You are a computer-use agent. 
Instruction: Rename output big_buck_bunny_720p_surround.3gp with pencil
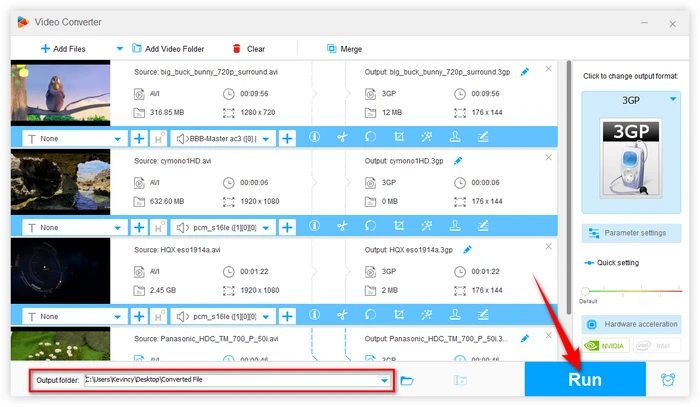pos(525,72)
